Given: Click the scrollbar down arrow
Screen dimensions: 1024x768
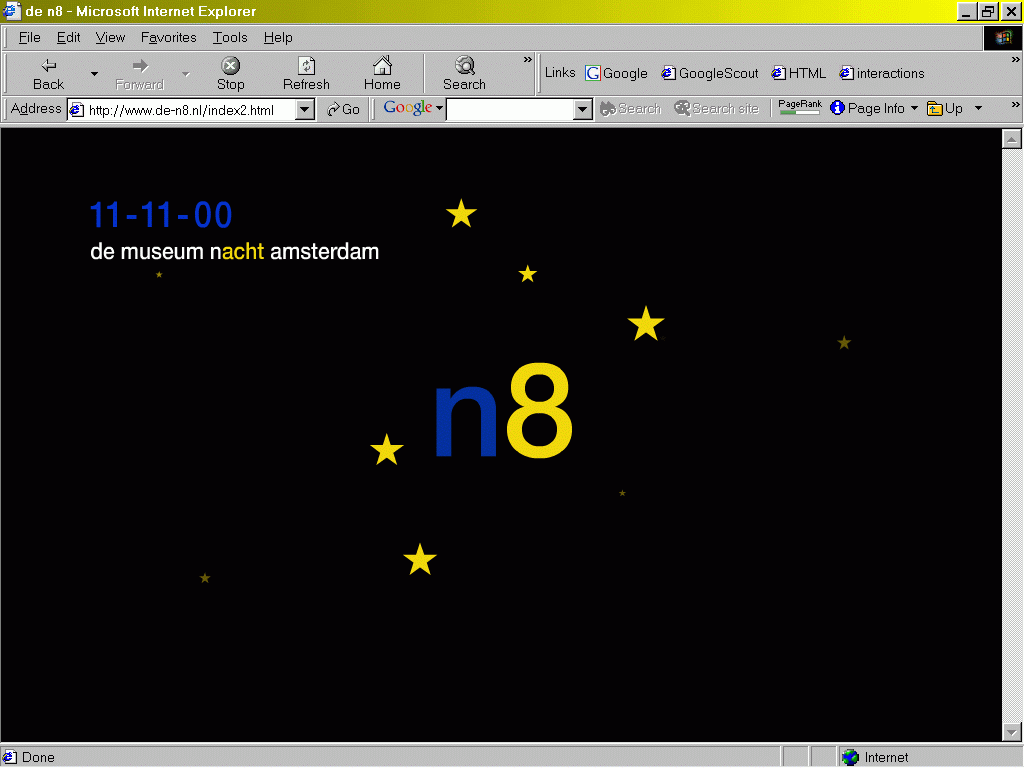Looking at the screenshot, I should [x=1011, y=732].
